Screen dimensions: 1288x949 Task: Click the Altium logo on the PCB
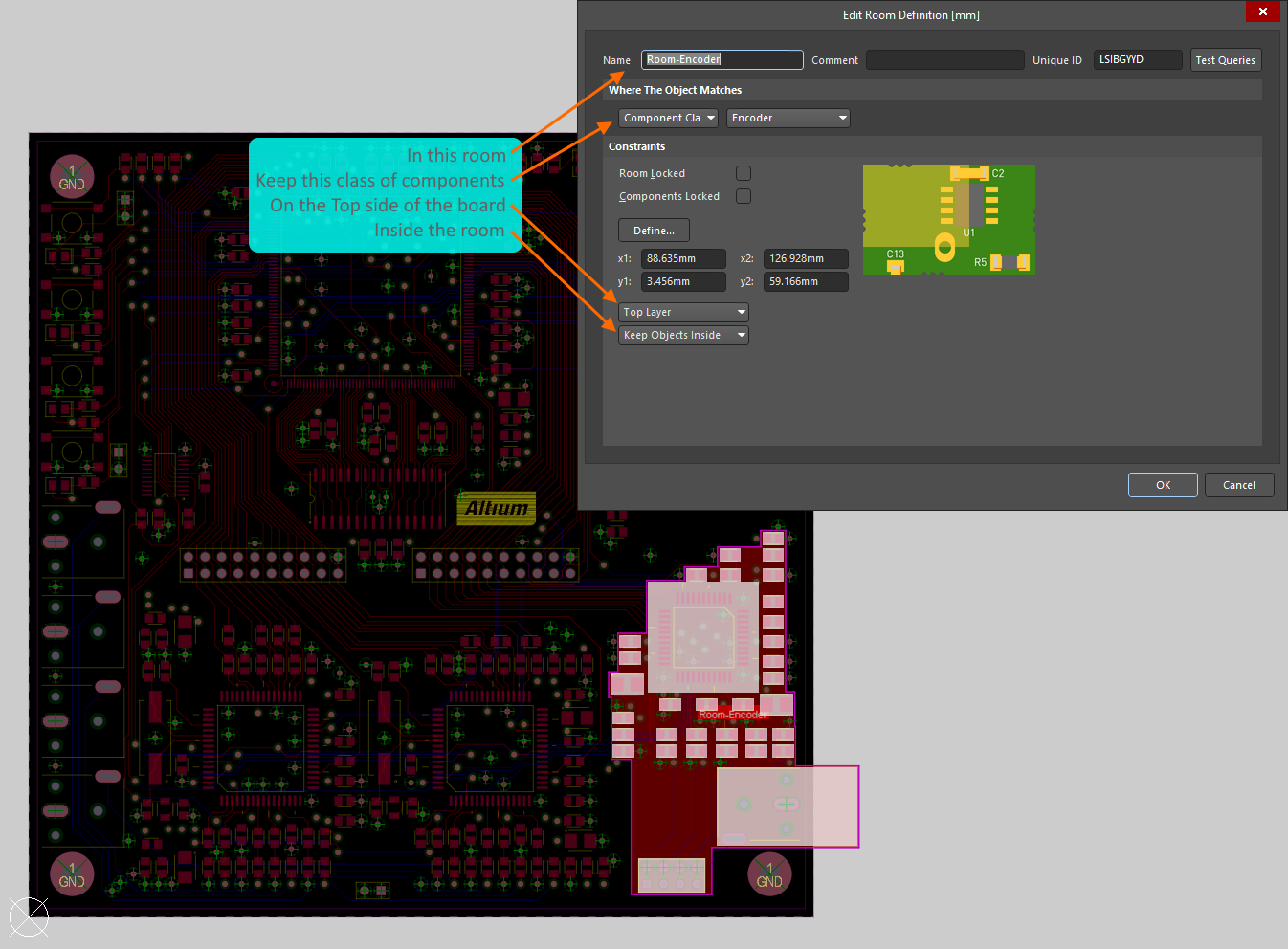tap(497, 508)
